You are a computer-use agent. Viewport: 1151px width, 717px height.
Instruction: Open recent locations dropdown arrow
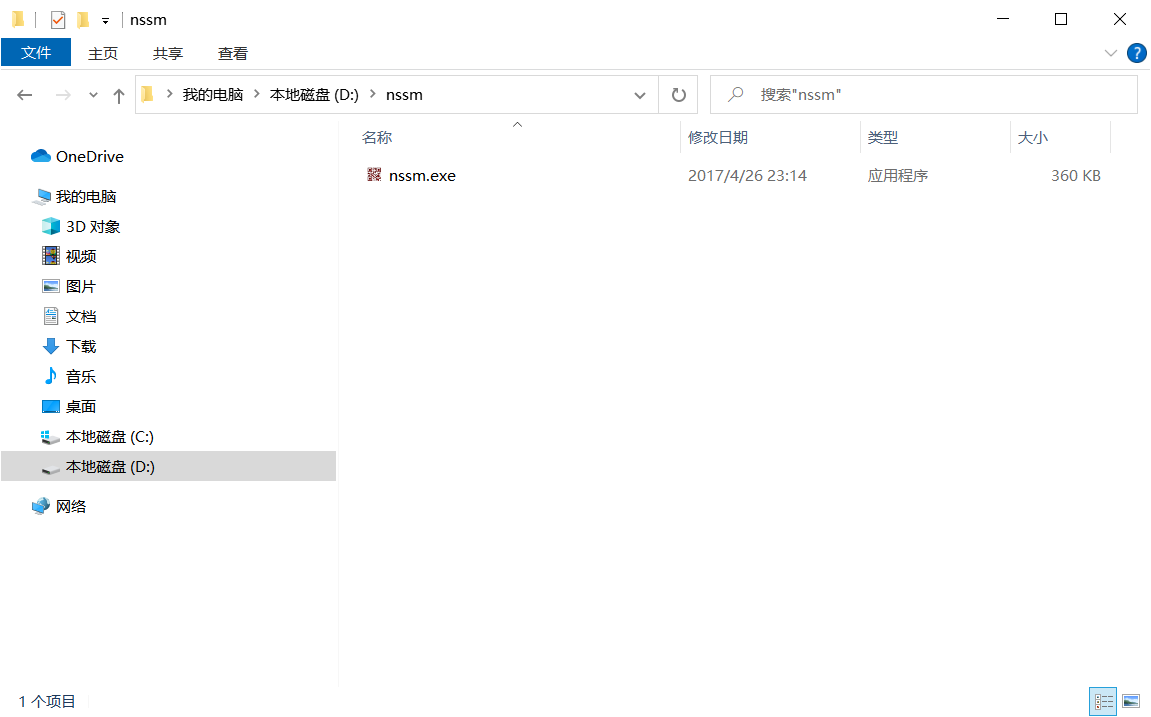click(x=93, y=95)
